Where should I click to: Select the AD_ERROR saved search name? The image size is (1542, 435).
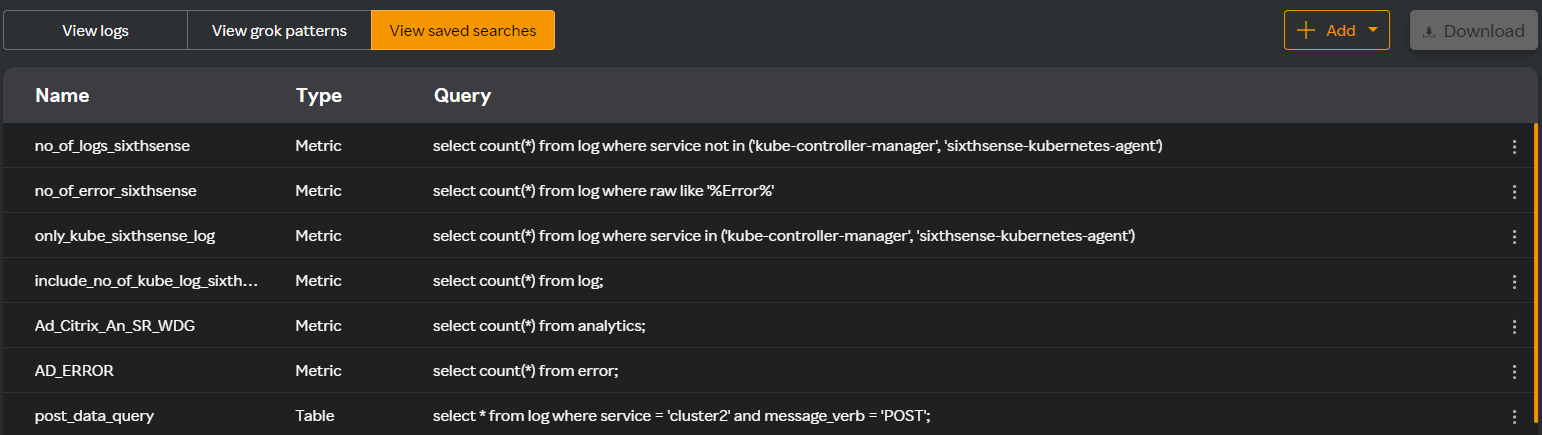point(74,371)
